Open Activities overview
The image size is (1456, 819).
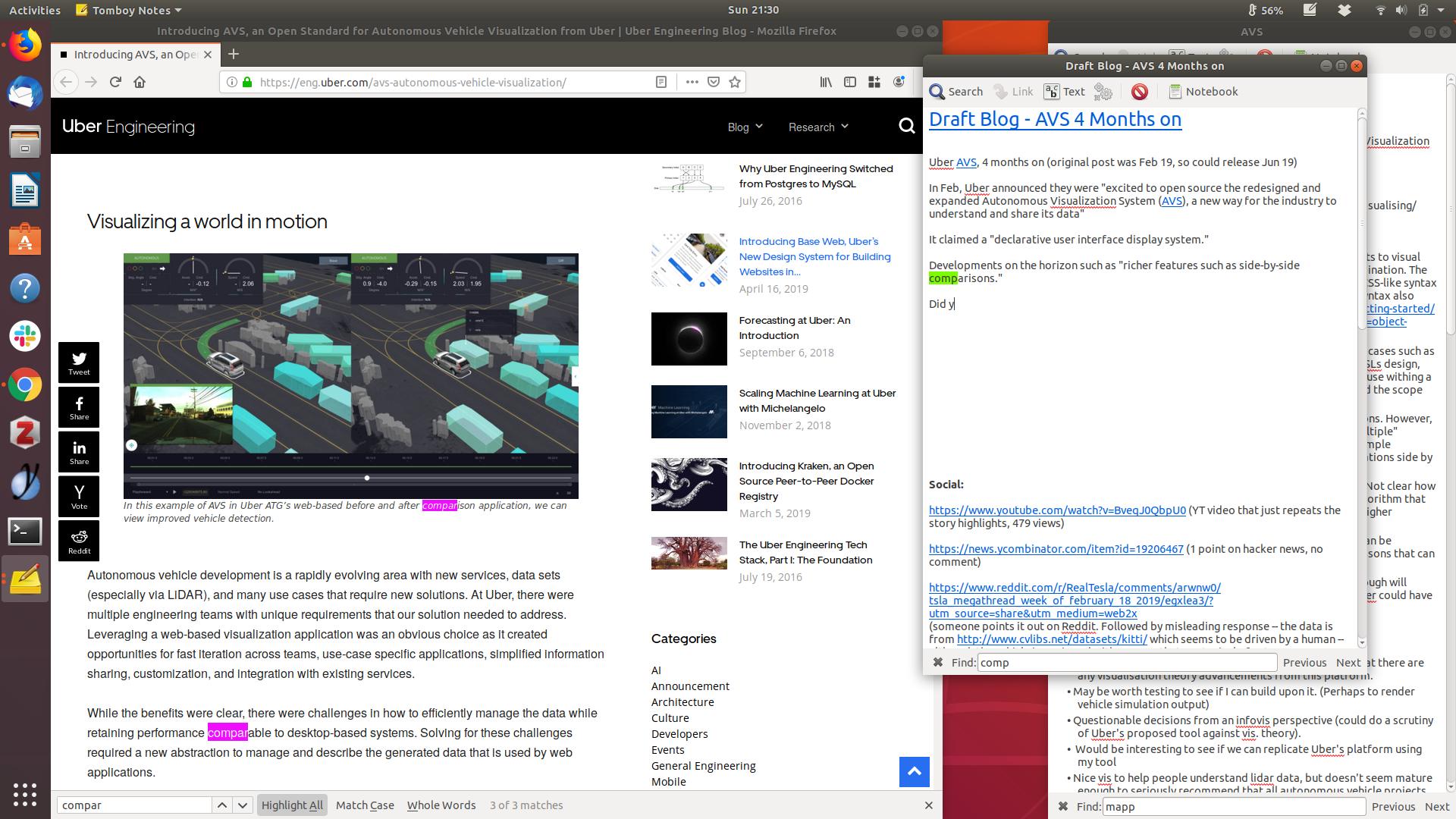(35, 11)
